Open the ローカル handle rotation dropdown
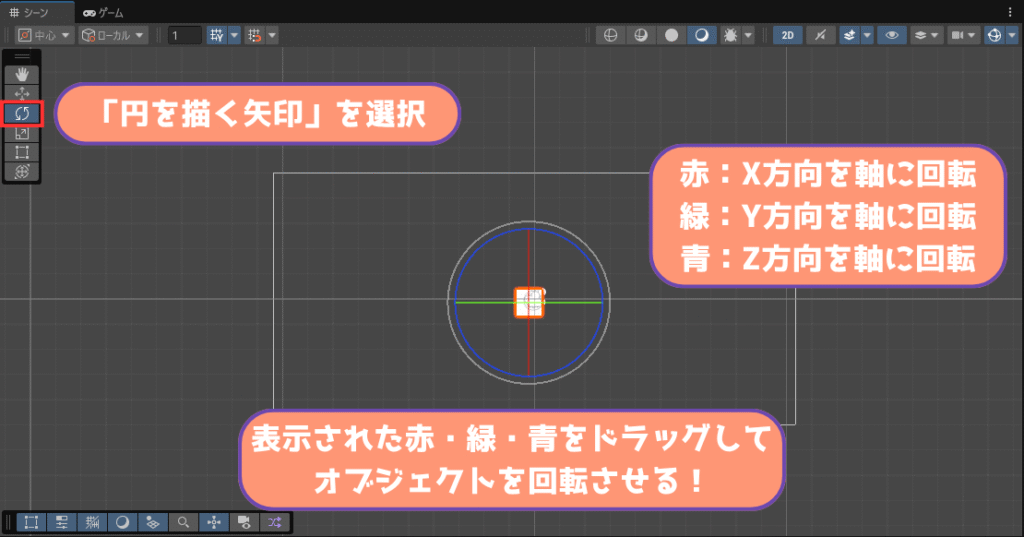The width and height of the screenshot is (1024, 537). click(x=113, y=35)
